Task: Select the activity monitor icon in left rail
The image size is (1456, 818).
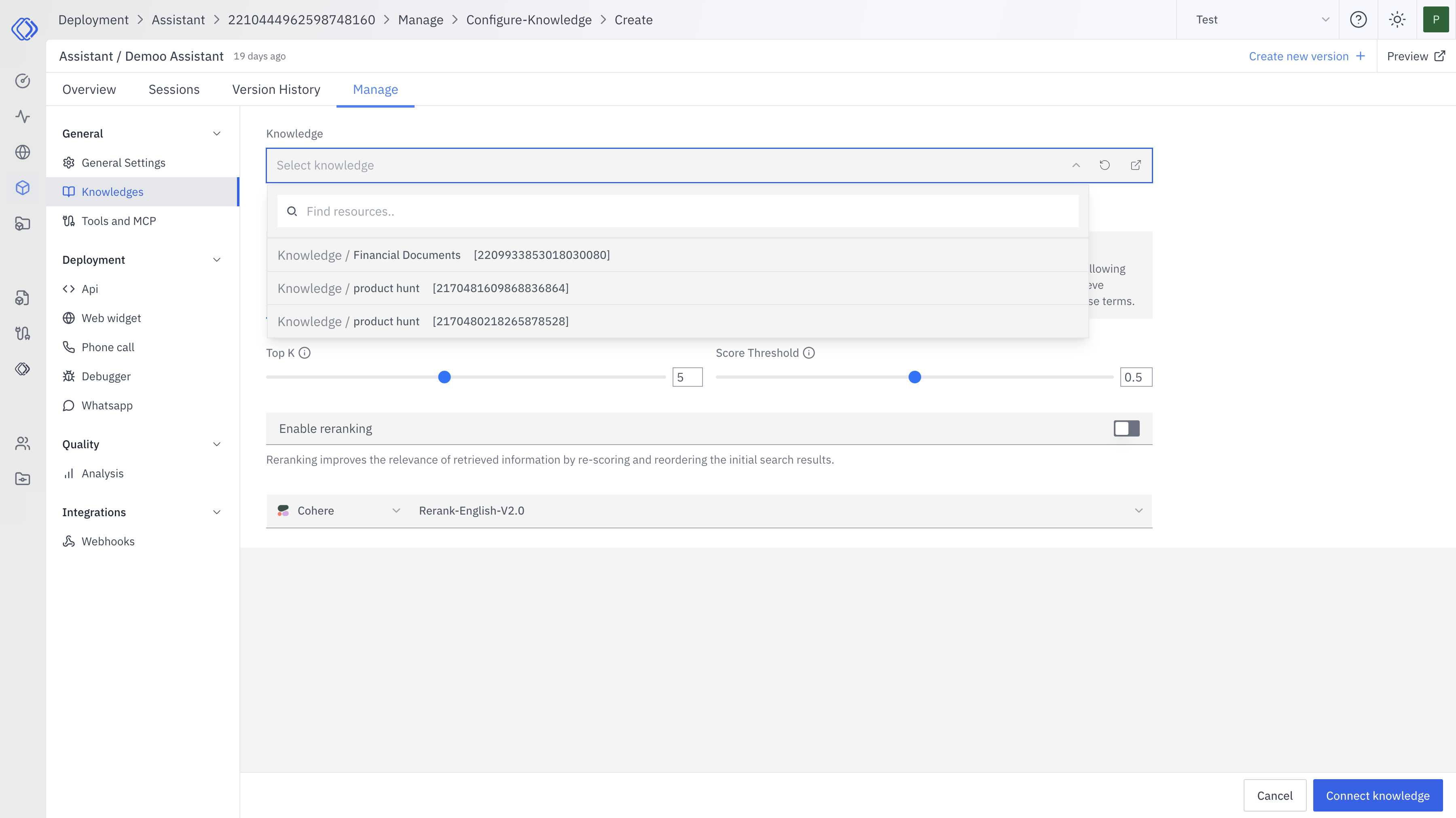Action: click(x=23, y=117)
